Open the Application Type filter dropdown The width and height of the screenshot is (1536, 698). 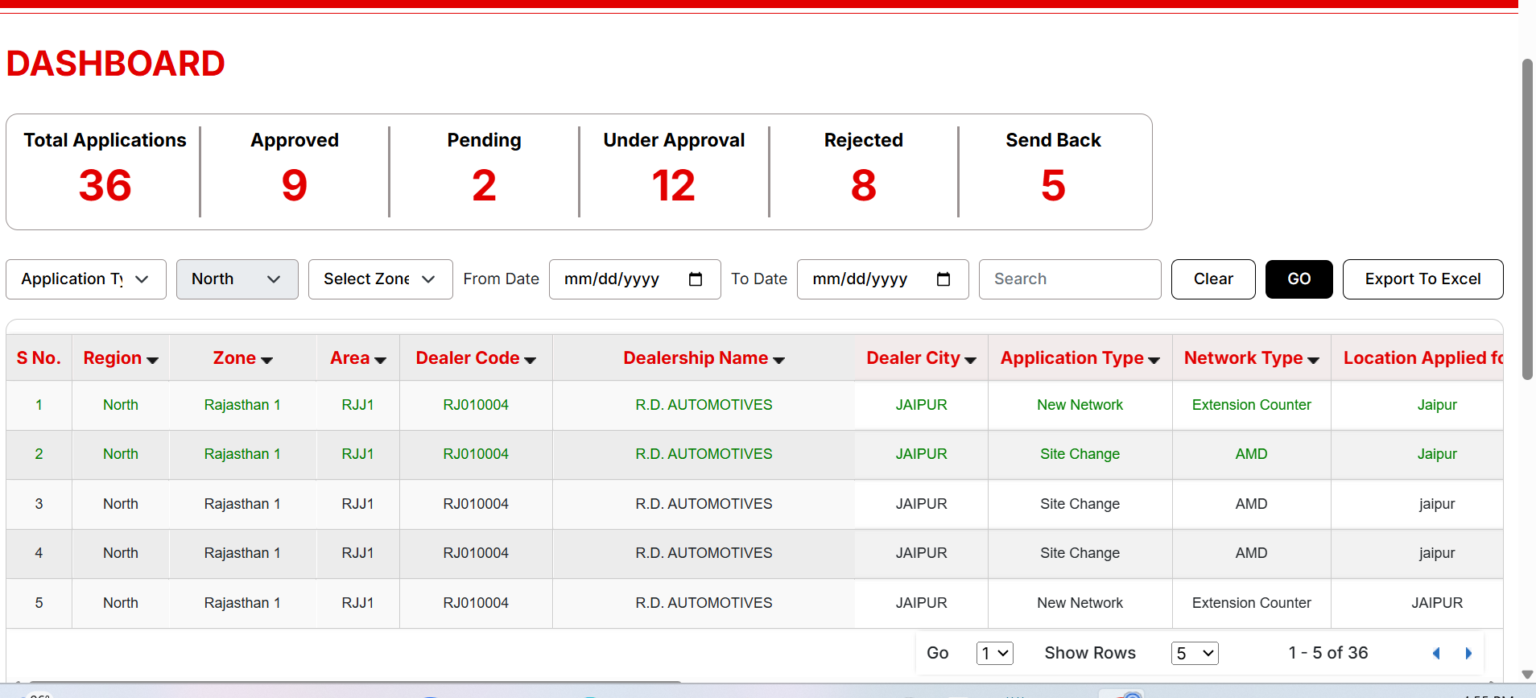click(86, 279)
